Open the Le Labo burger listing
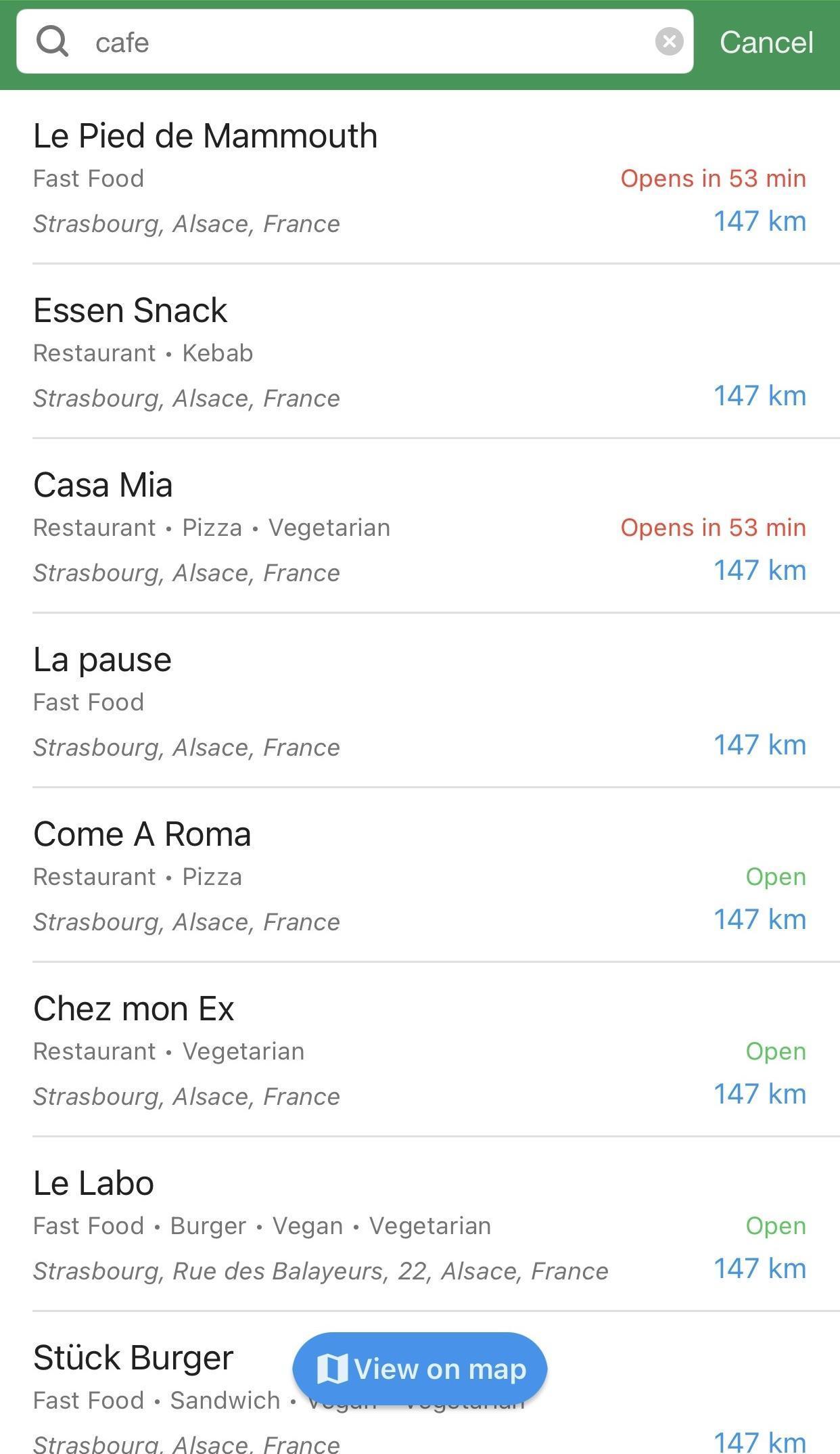 coord(94,1183)
